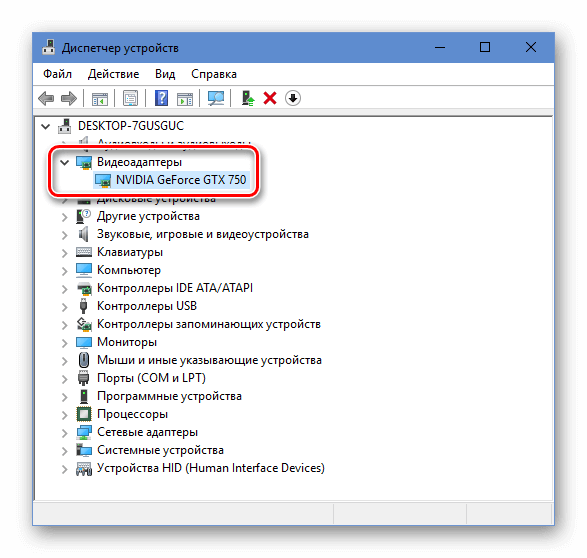Select the Клавиатуры text label
Image resolution: width=587 pixels, height=558 pixels.
point(130,252)
